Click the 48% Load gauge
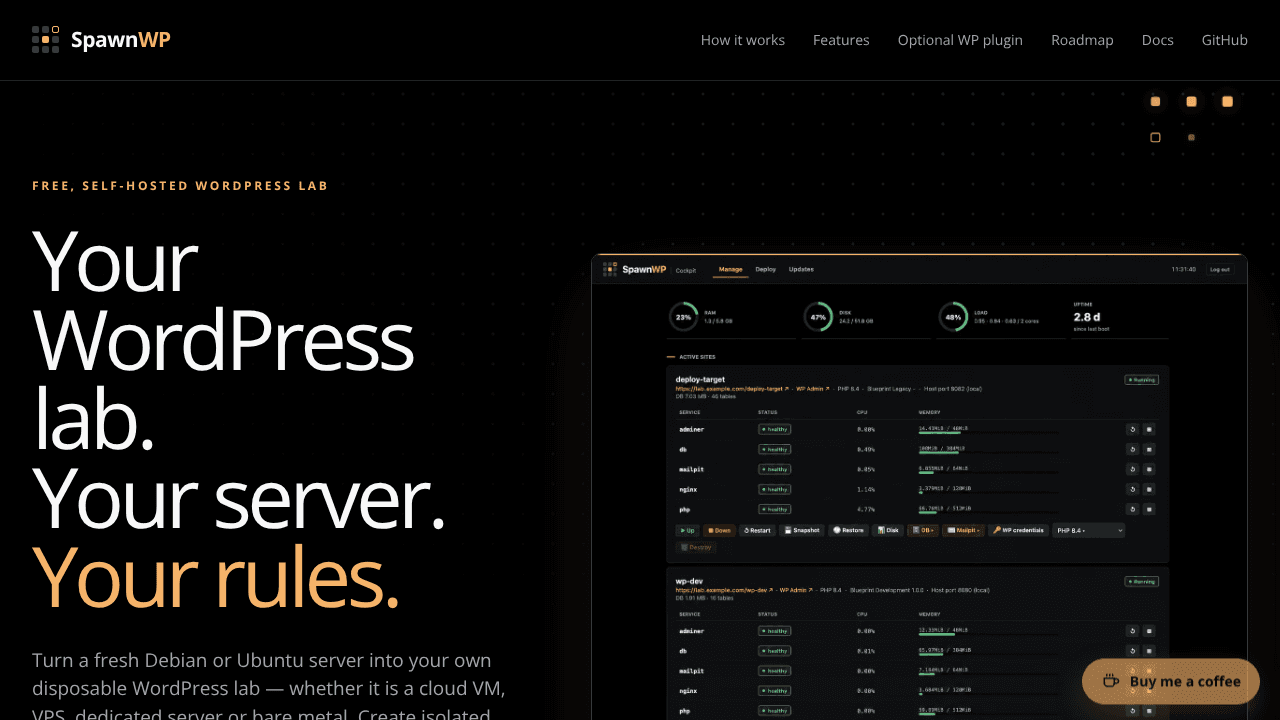The width and height of the screenshot is (1280, 720). coord(953,317)
